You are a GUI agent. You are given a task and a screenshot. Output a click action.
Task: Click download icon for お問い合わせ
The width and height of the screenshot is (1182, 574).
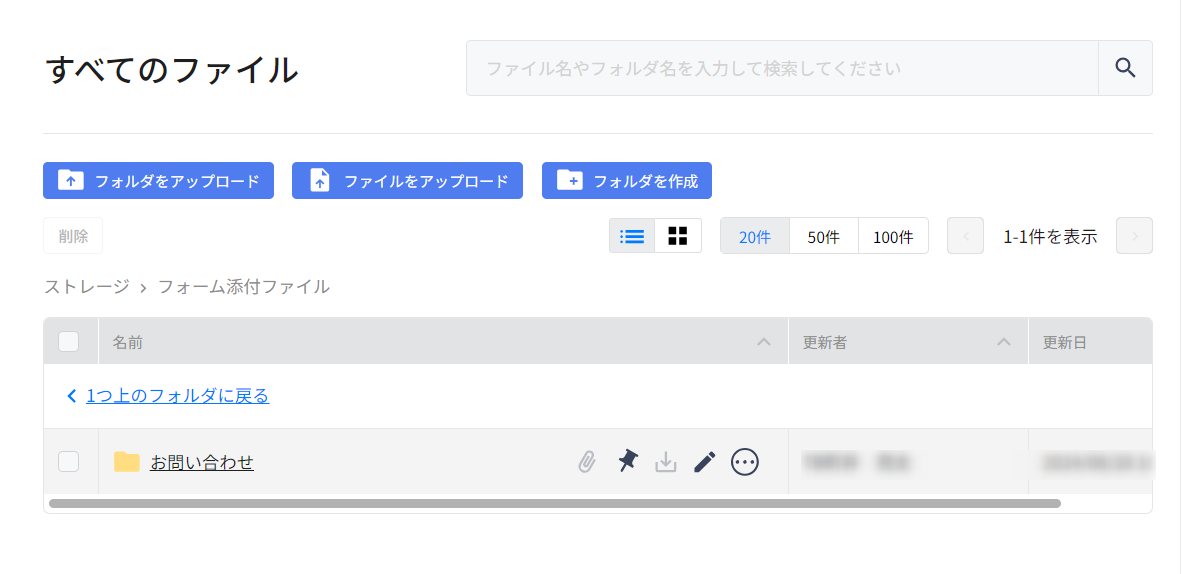666,462
